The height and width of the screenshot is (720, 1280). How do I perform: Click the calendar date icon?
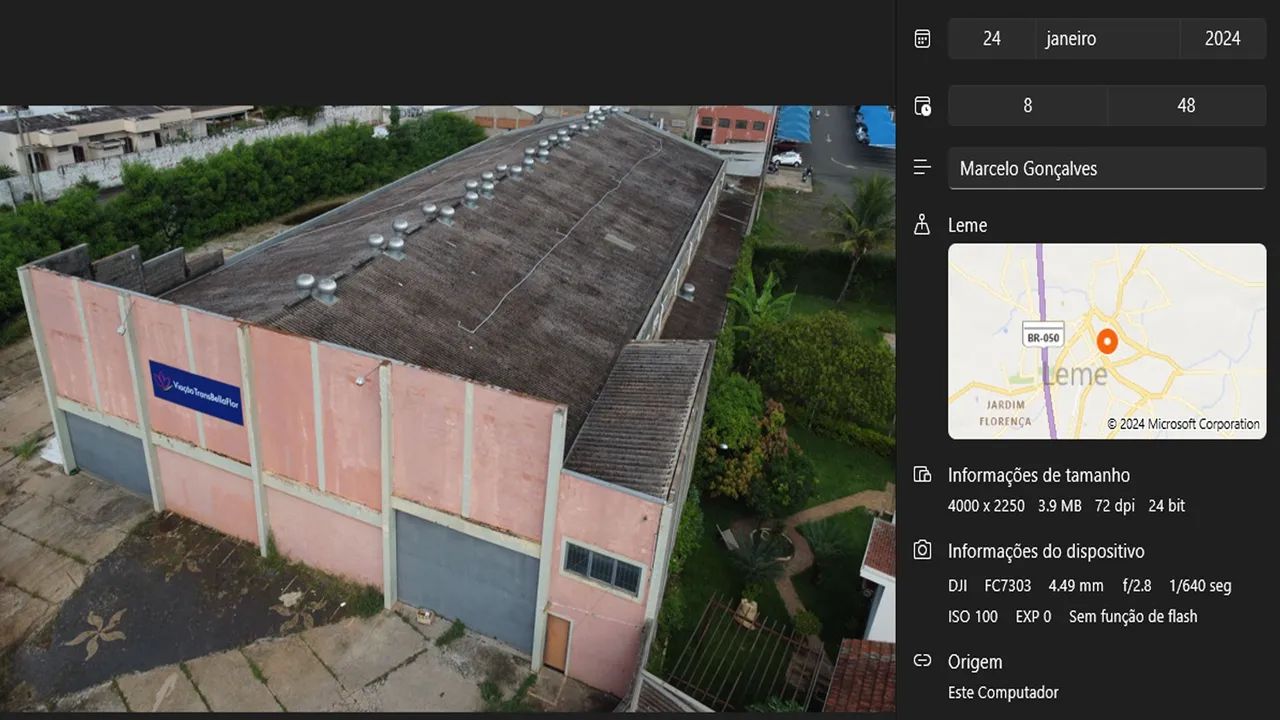click(x=922, y=39)
